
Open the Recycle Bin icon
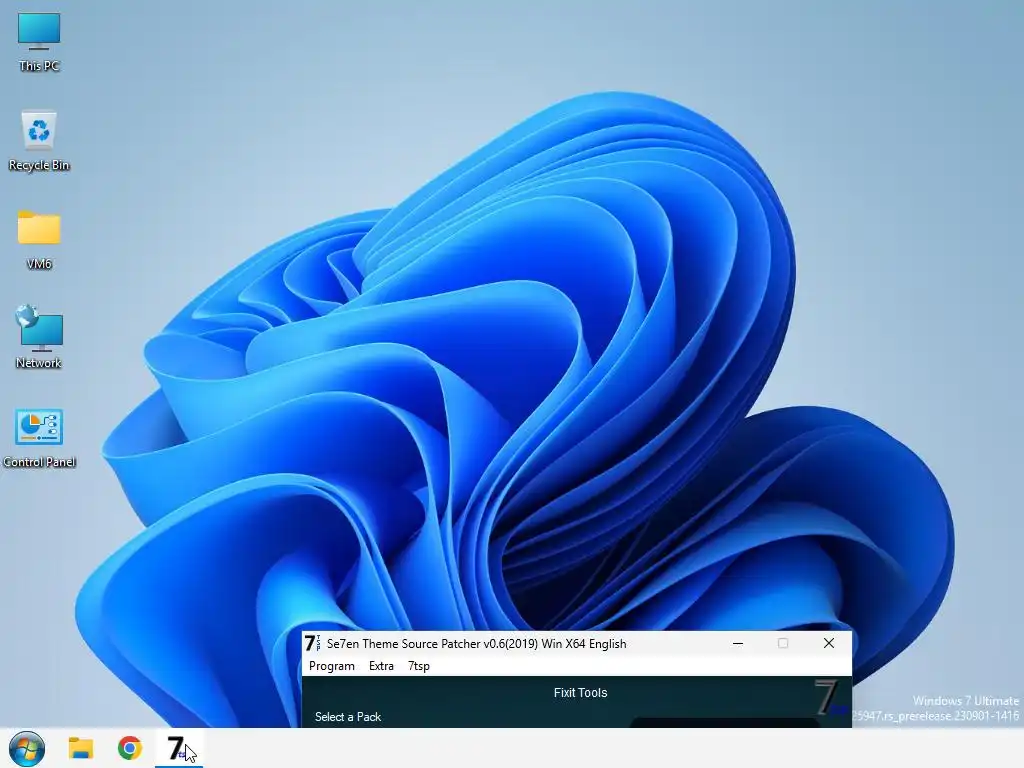pyautogui.click(x=39, y=141)
